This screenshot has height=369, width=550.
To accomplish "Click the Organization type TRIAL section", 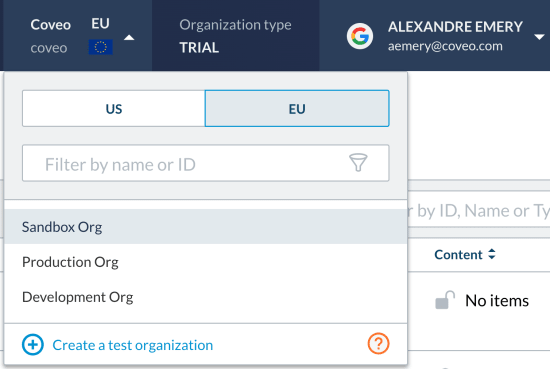I will pos(235,35).
